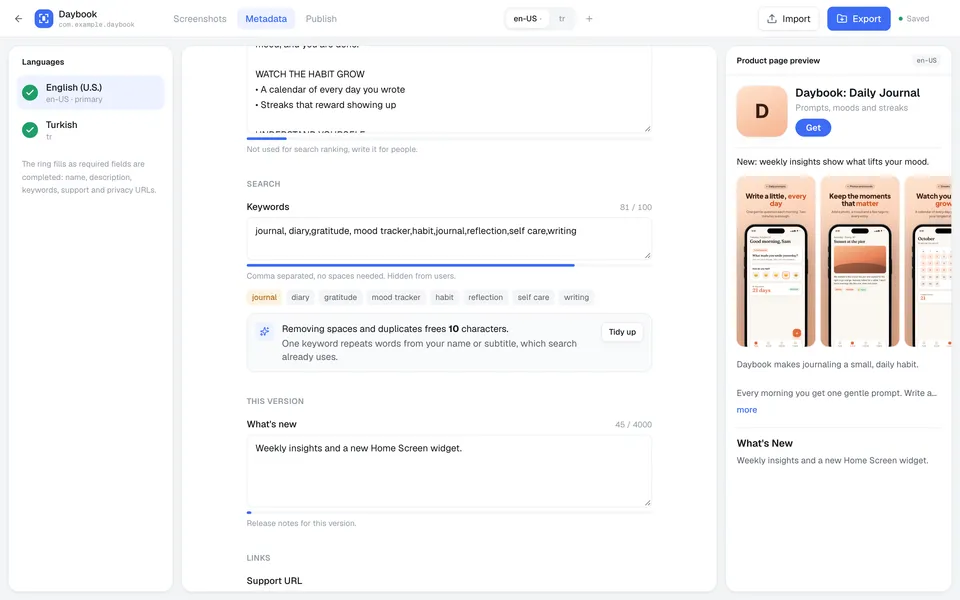Click the gratitude keyword chip
The width and height of the screenshot is (960, 600).
[x=340, y=297]
